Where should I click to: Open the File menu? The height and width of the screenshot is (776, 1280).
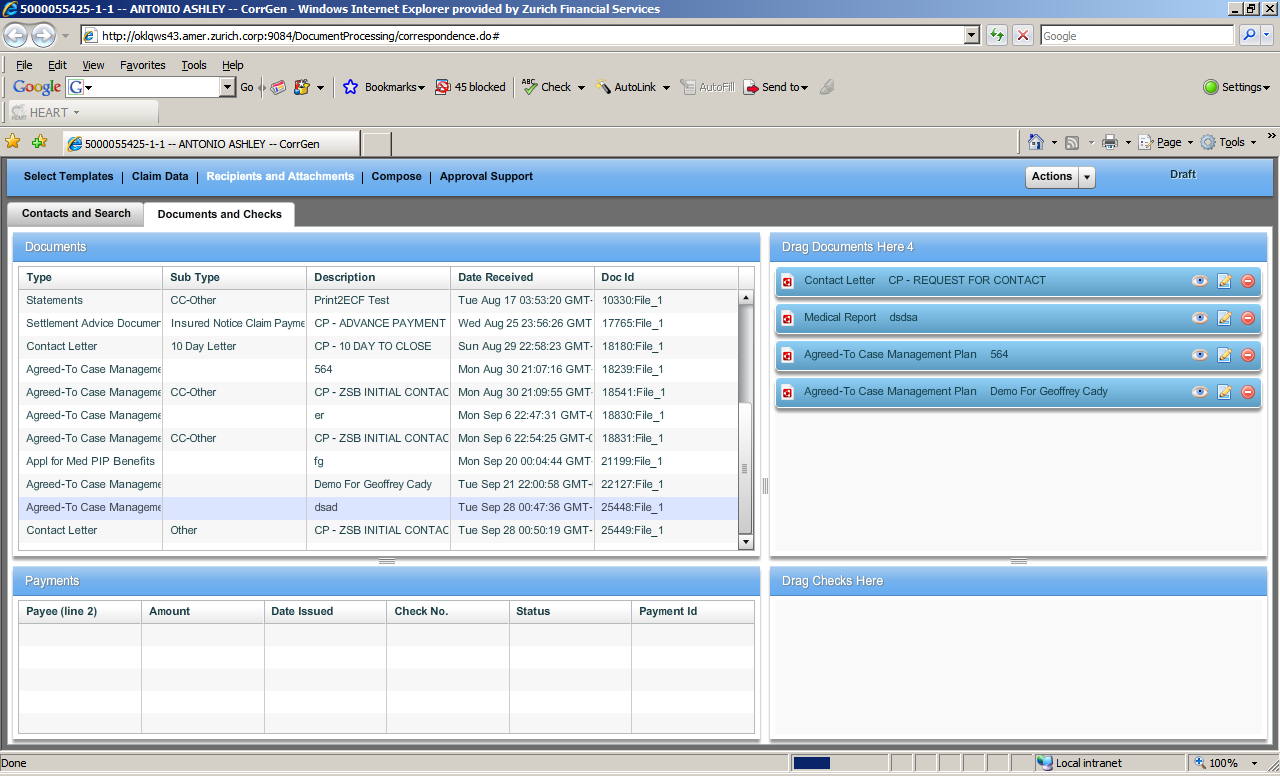[x=24, y=65]
